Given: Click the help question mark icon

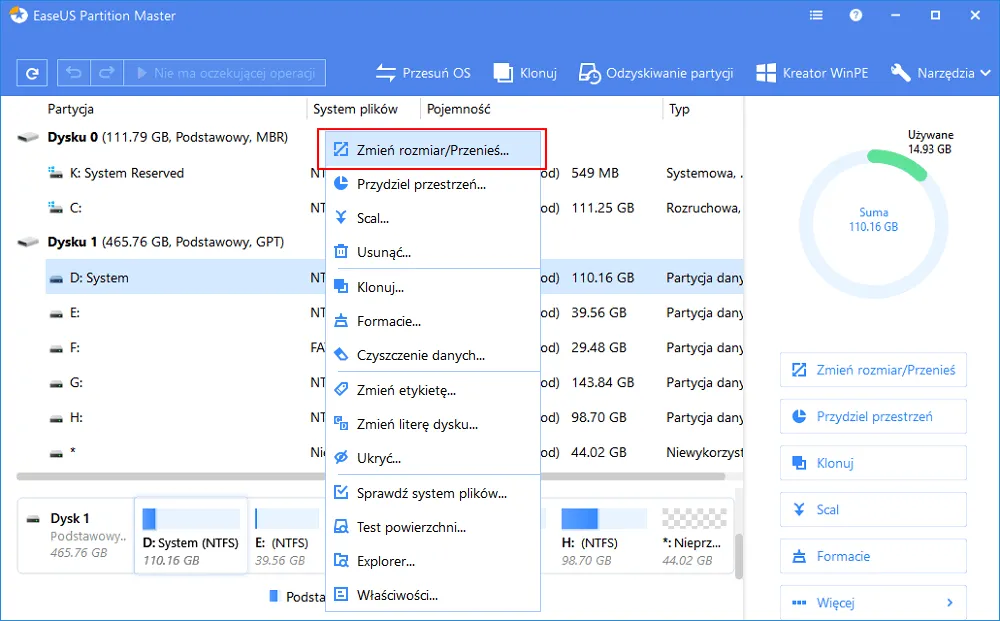Looking at the screenshot, I should (x=857, y=15).
